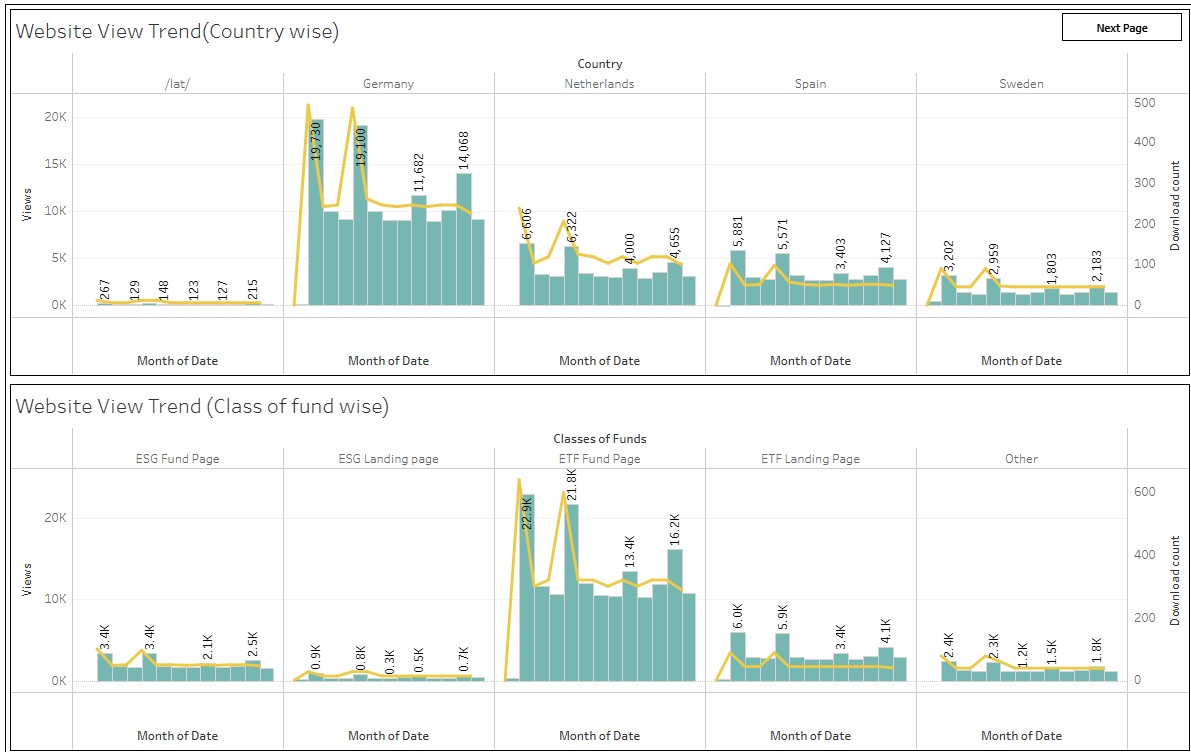The width and height of the screenshot is (1191, 752).
Task: Click the Website View Trend(Country wise) title
Action: [177, 32]
